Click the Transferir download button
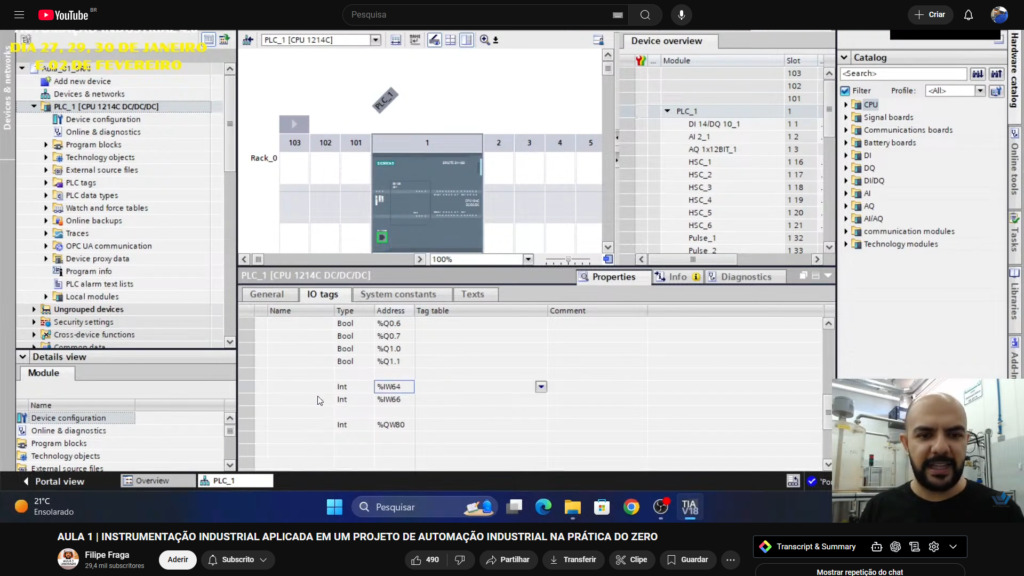Screen dimensions: 1024x576 tap(573, 560)
